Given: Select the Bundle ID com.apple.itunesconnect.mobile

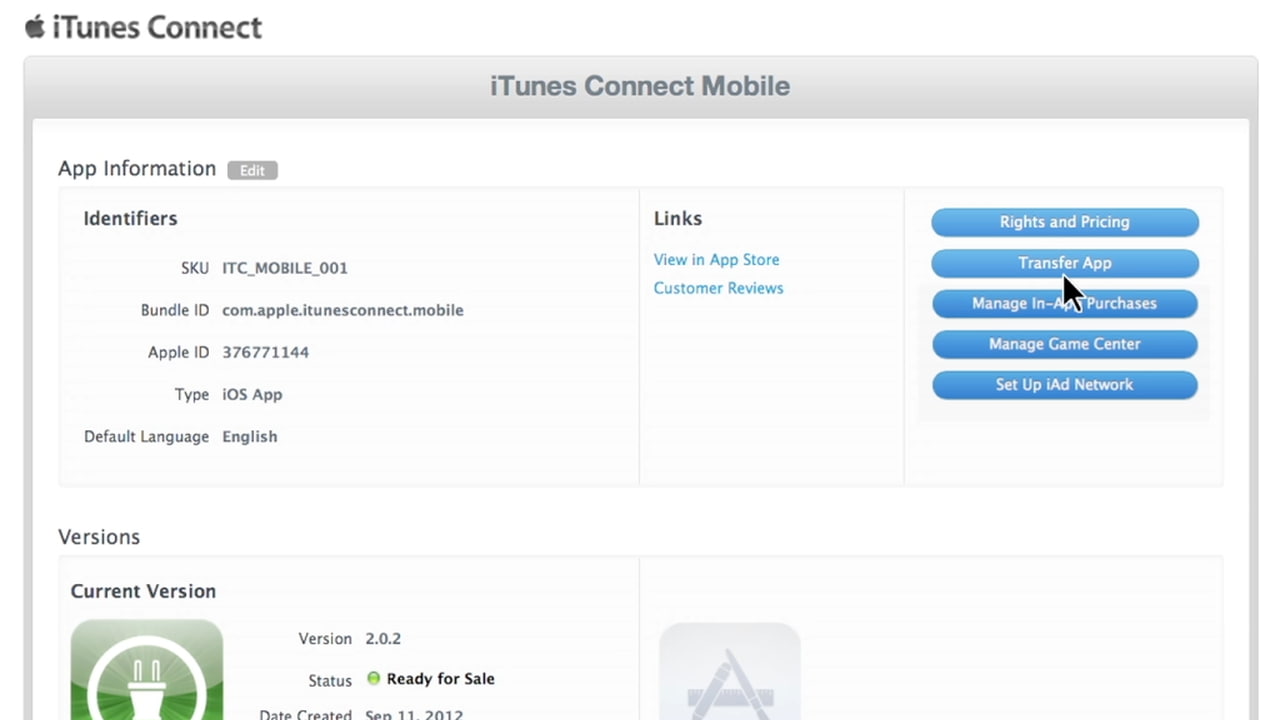Looking at the screenshot, I should 343,310.
